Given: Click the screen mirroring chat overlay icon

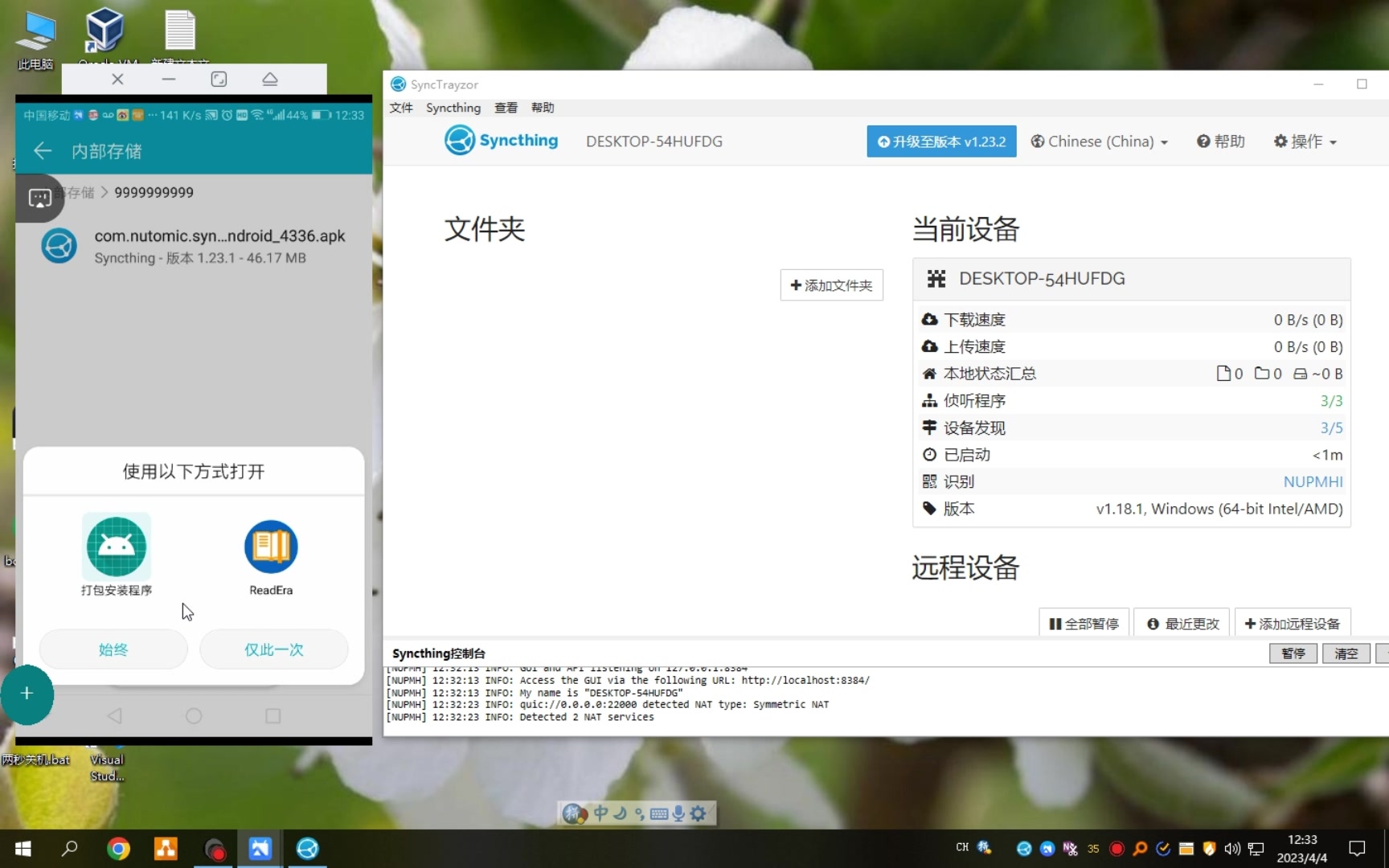Looking at the screenshot, I should point(39,198).
